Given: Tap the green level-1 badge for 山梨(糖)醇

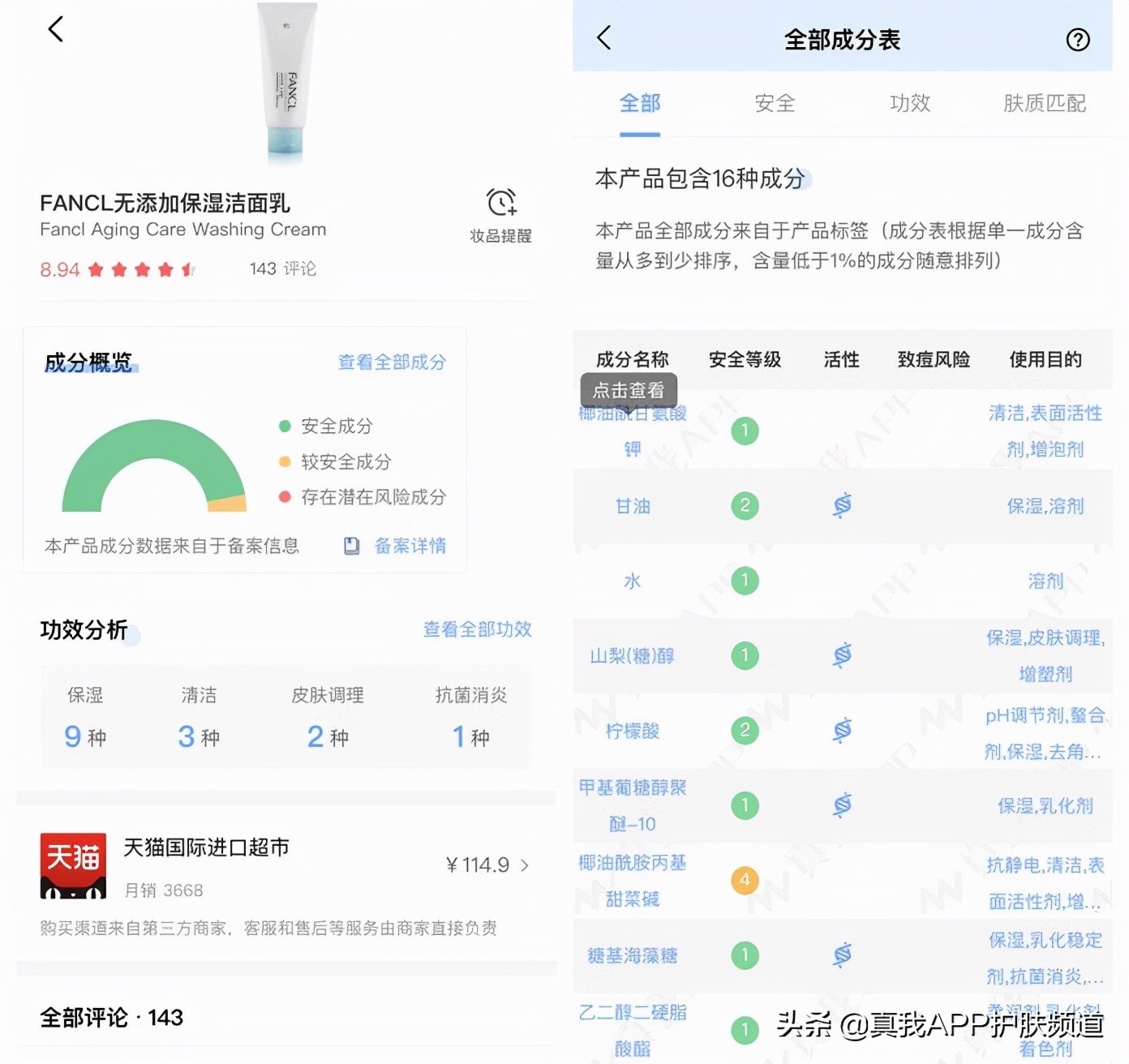Looking at the screenshot, I should coord(745,655).
